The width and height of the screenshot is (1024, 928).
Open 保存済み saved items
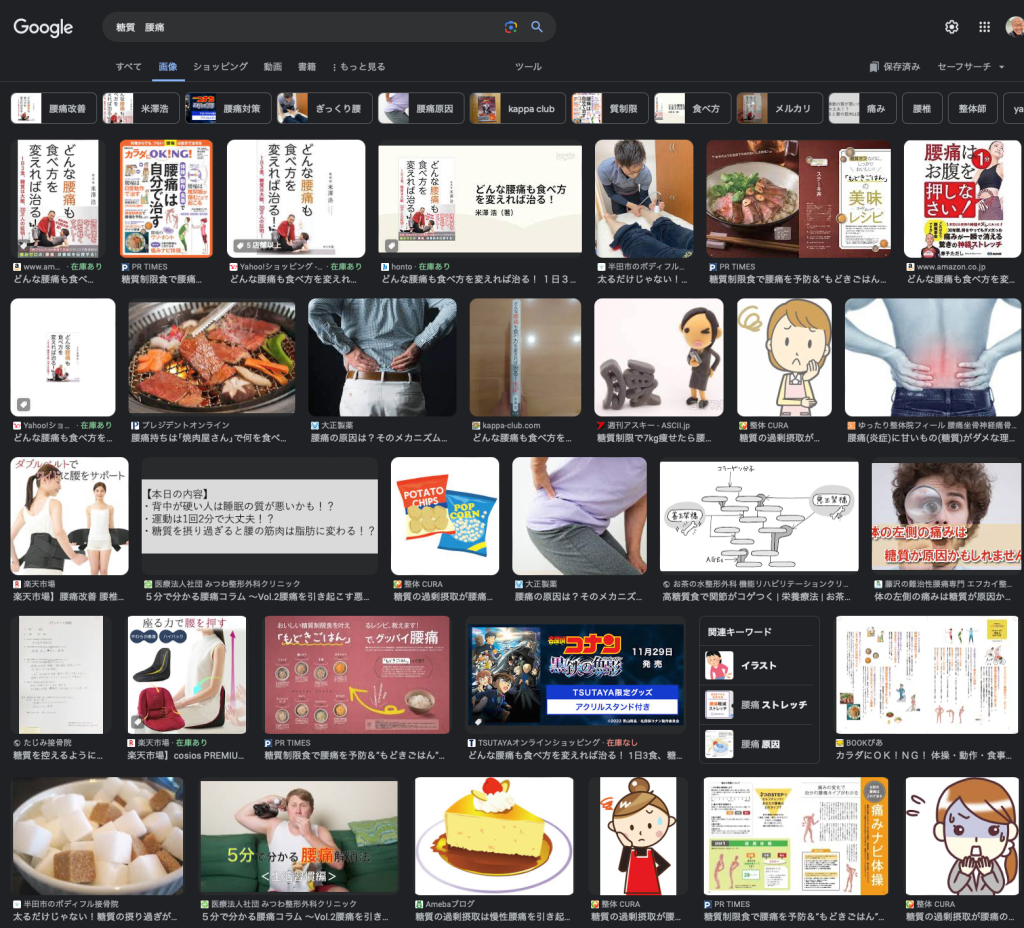pyautogui.click(x=895, y=67)
